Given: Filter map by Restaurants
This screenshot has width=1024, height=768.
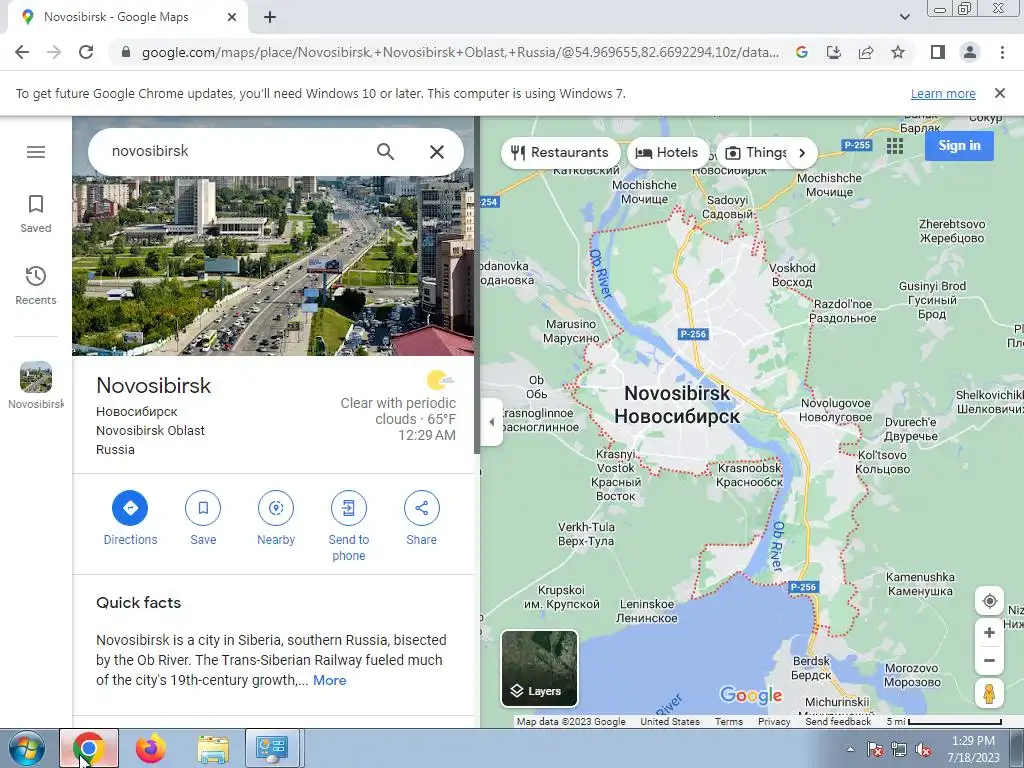Looking at the screenshot, I should (x=560, y=153).
